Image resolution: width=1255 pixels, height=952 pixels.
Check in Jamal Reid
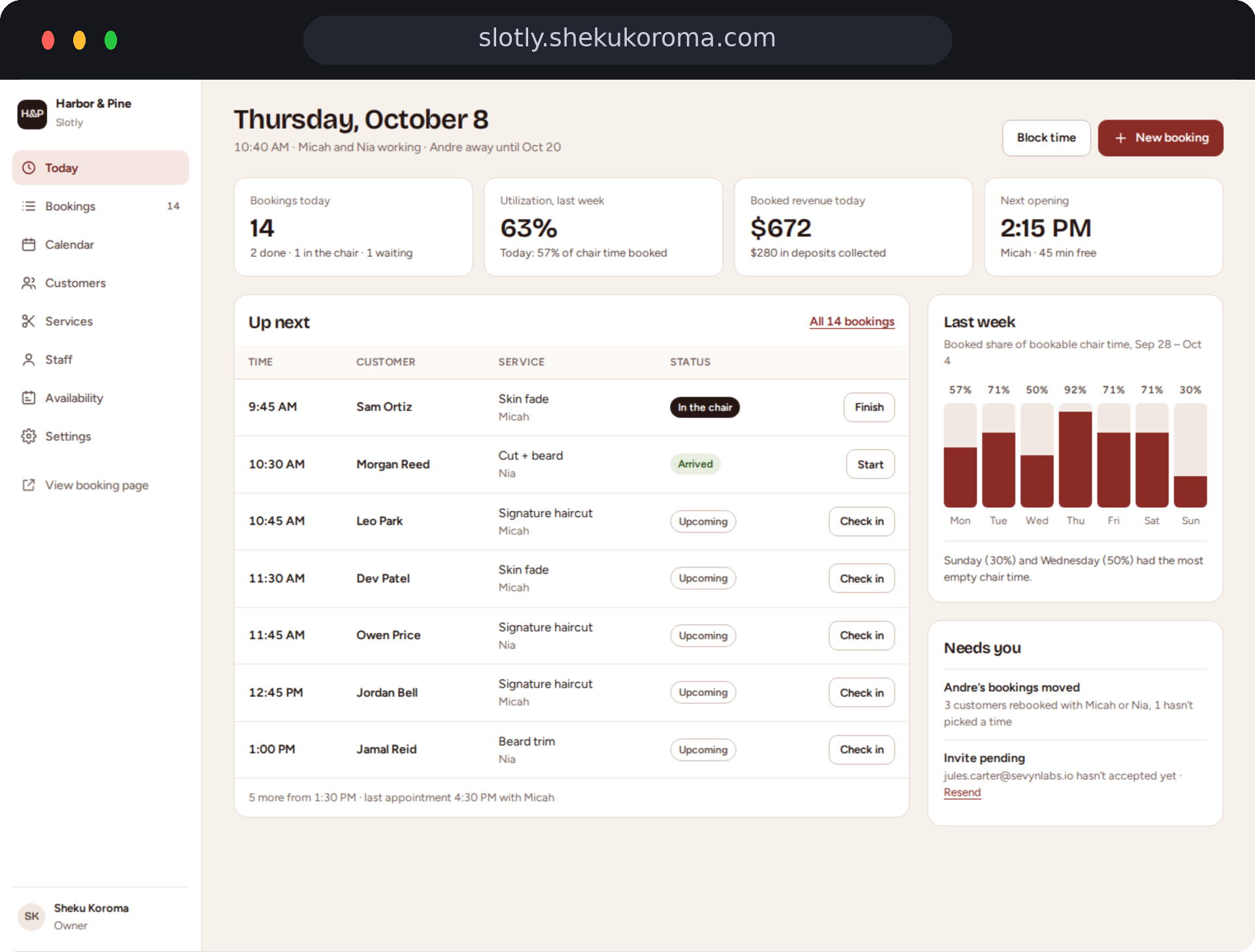(x=862, y=749)
